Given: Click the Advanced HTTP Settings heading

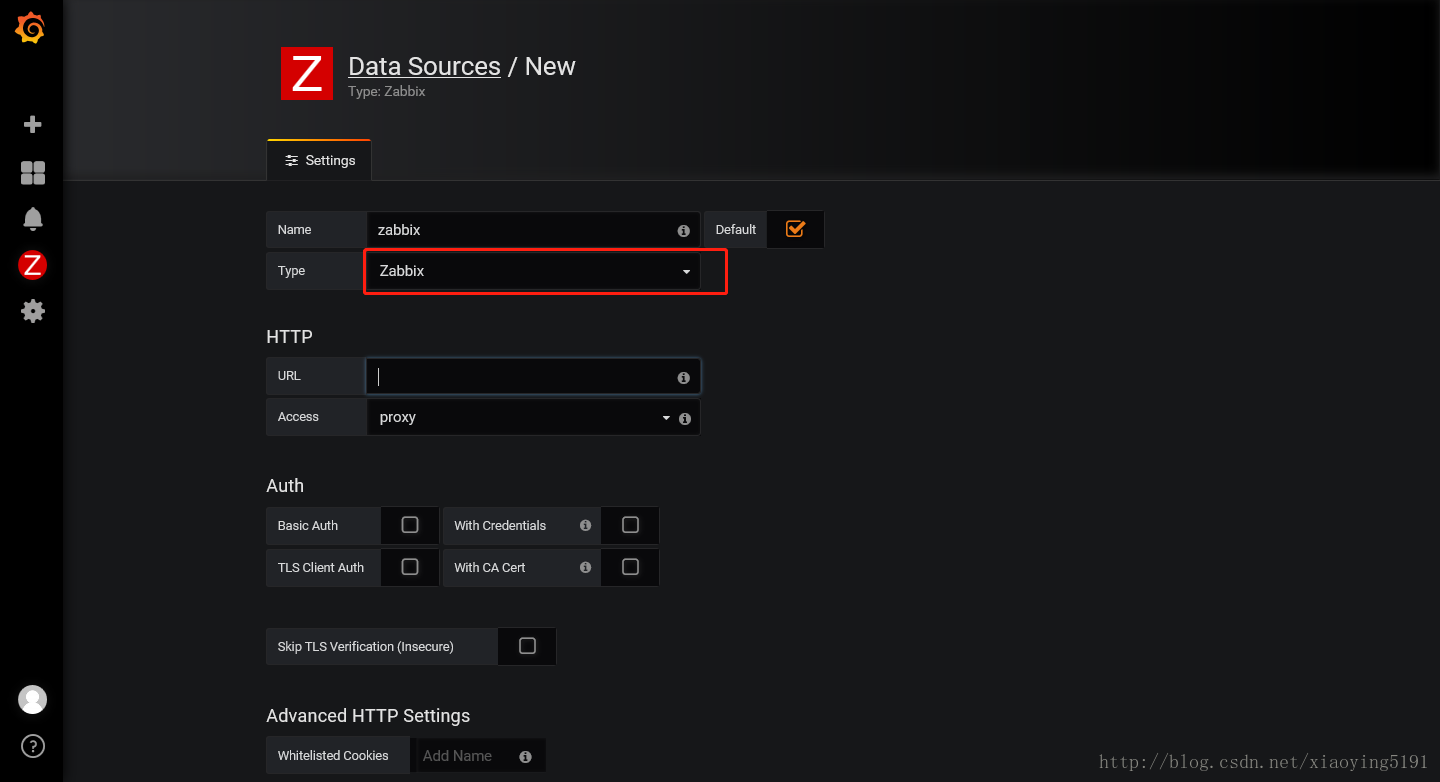Looking at the screenshot, I should click(x=368, y=716).
